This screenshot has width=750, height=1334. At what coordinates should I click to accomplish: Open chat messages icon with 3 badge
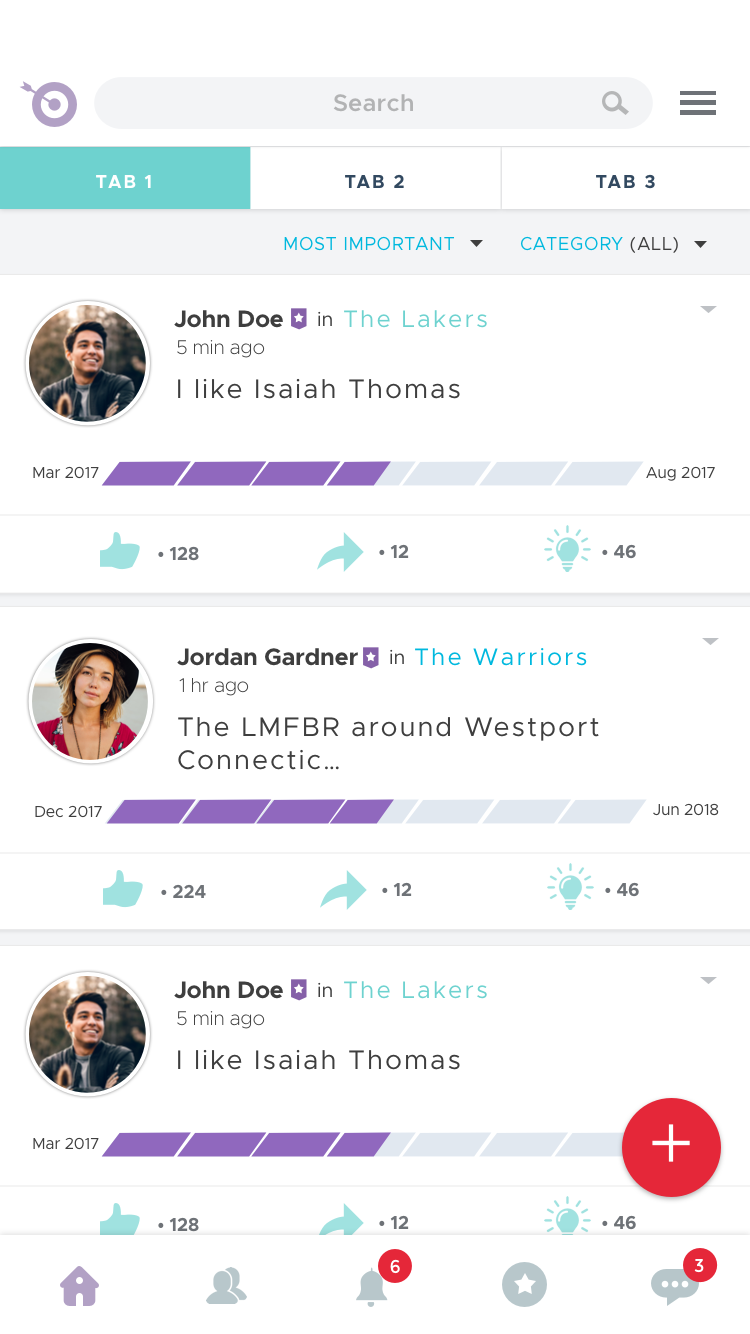(674, 1286)
